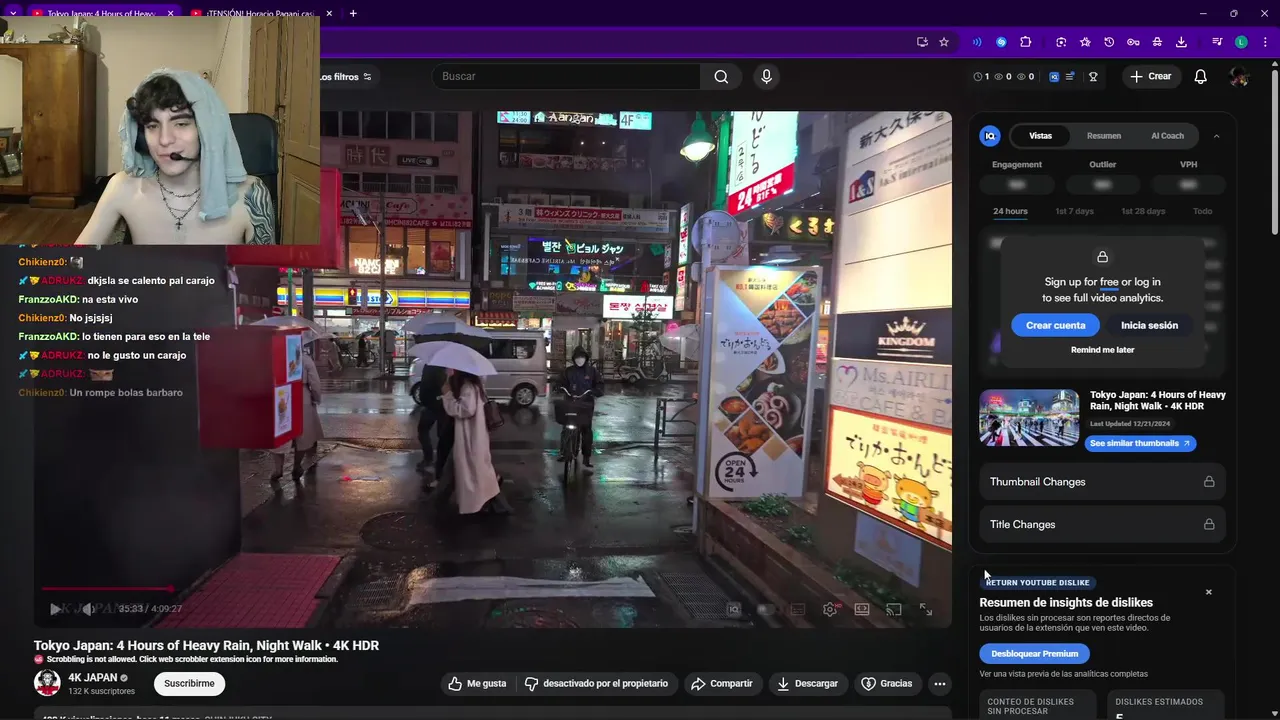Click the dislike button disabled by owner
This screenshot has width=1280, height=720.
[596, 684]
